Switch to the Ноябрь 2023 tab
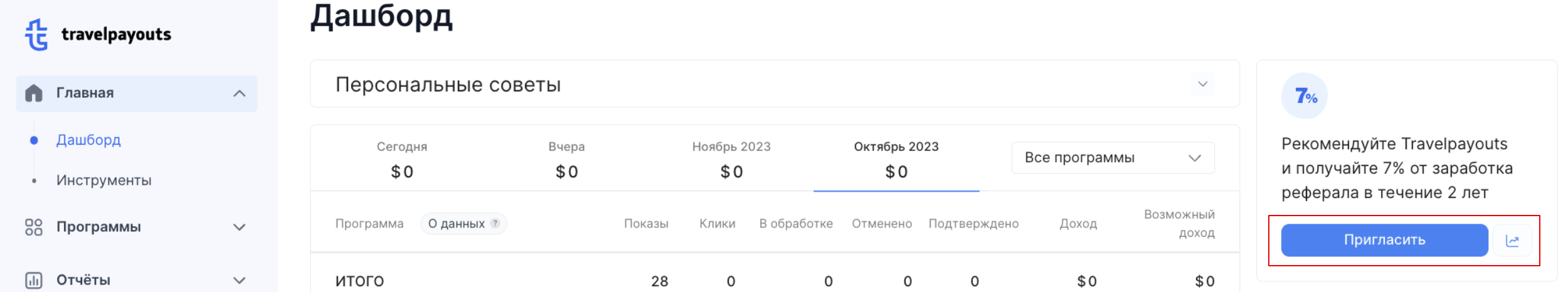This screenshot has height=292, width=1568. click(x=731, y=159)
